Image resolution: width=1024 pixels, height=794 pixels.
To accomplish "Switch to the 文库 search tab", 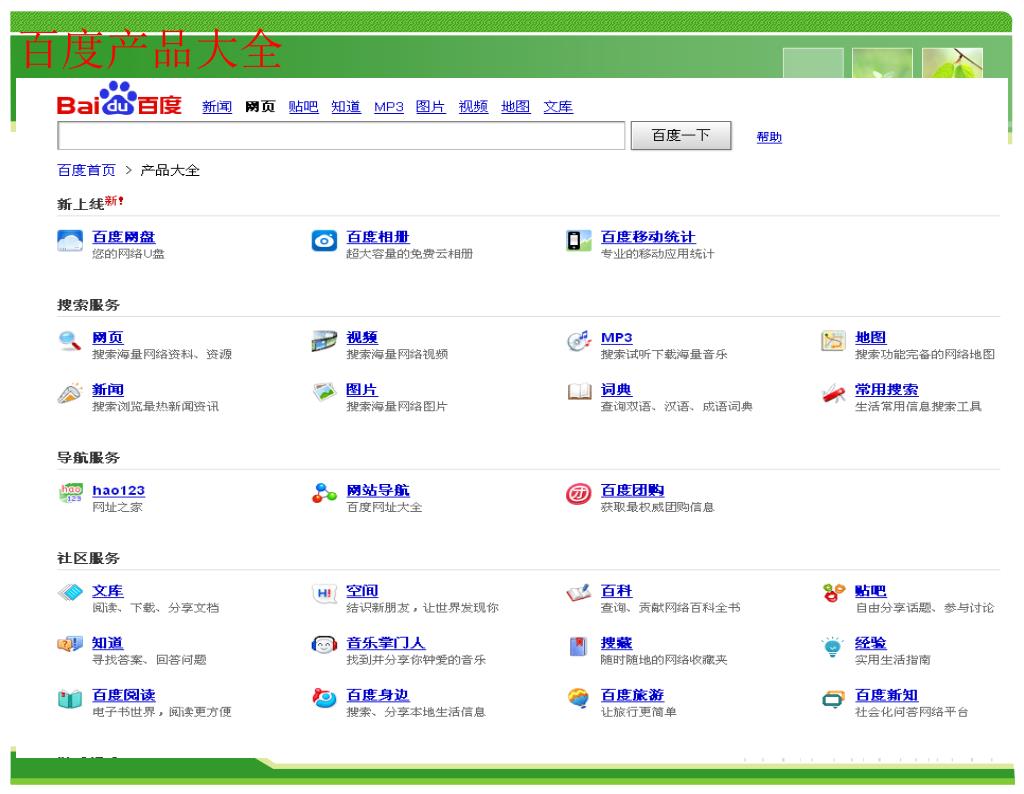I will (x=558, y=106).
